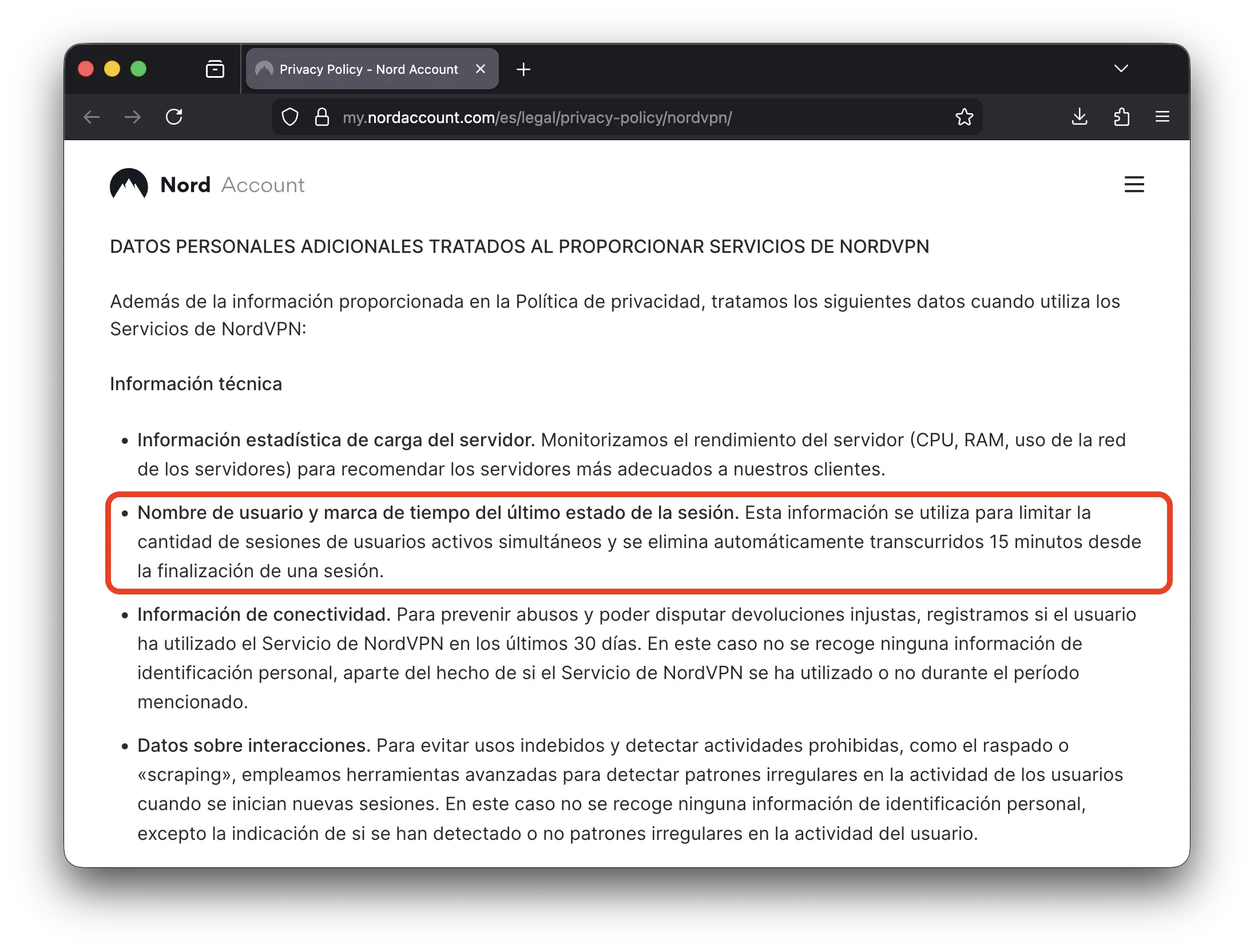1254x952 pixels.
Task: Open a new tab with the plus button
Action: point(523,69)
